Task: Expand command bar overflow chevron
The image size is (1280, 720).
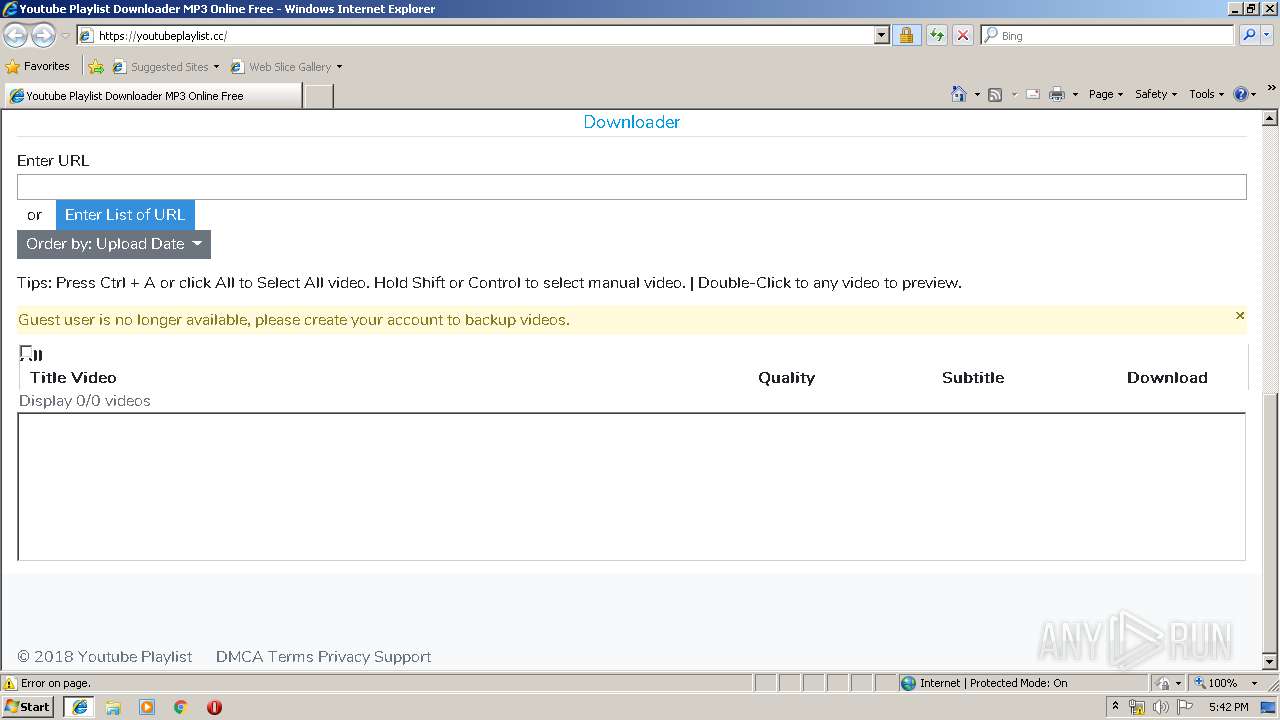Action: (1272, 88)
